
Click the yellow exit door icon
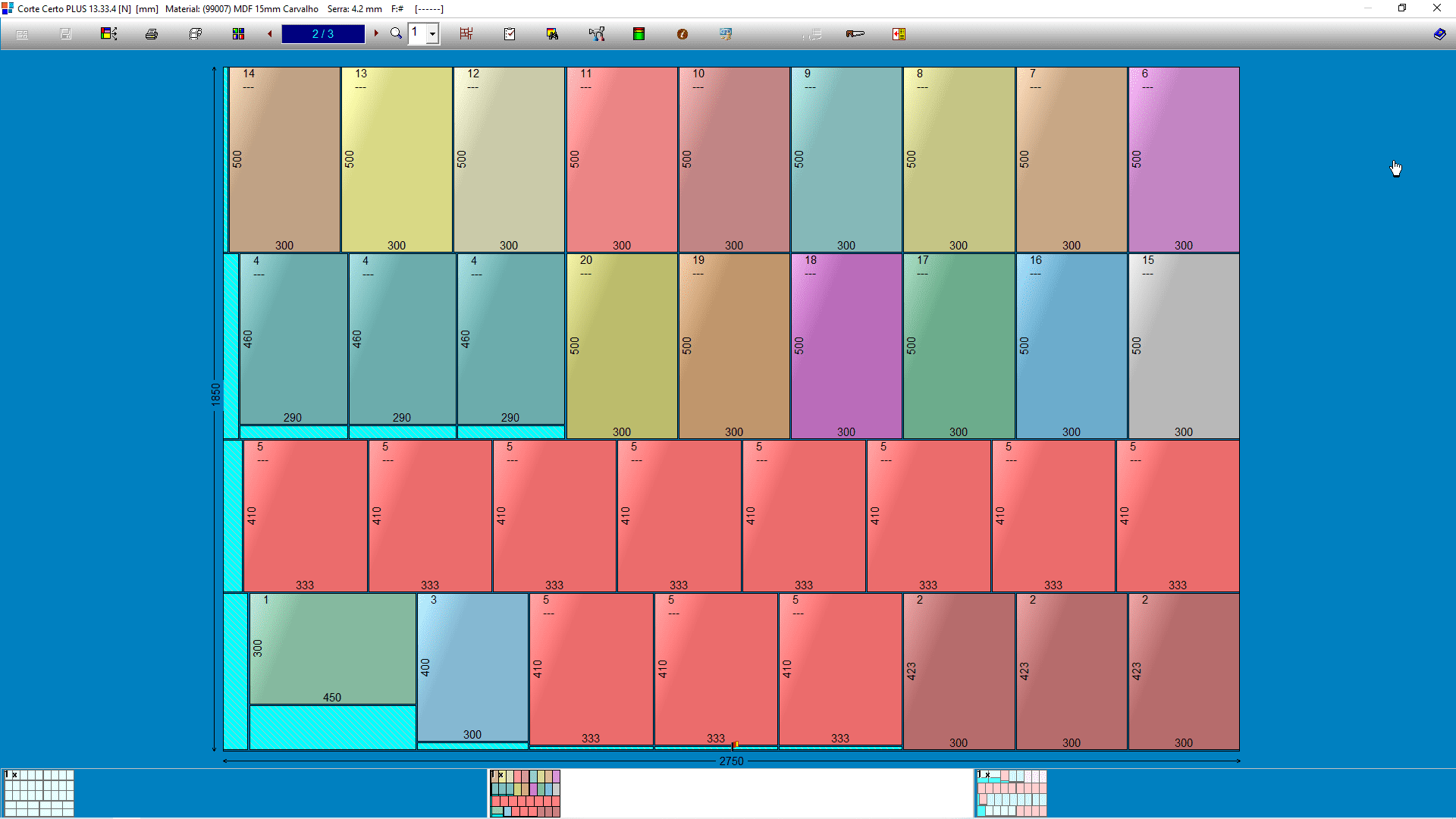coord(899,34)
